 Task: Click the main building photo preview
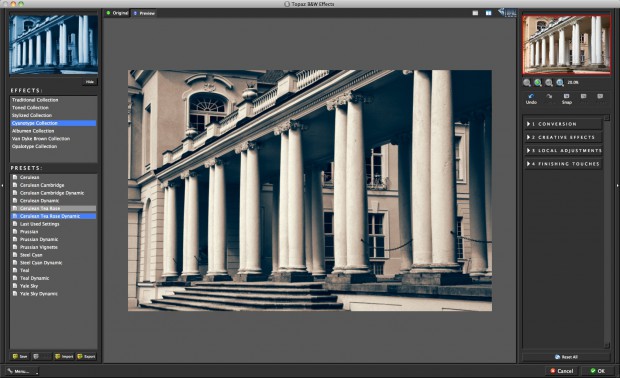310,191
